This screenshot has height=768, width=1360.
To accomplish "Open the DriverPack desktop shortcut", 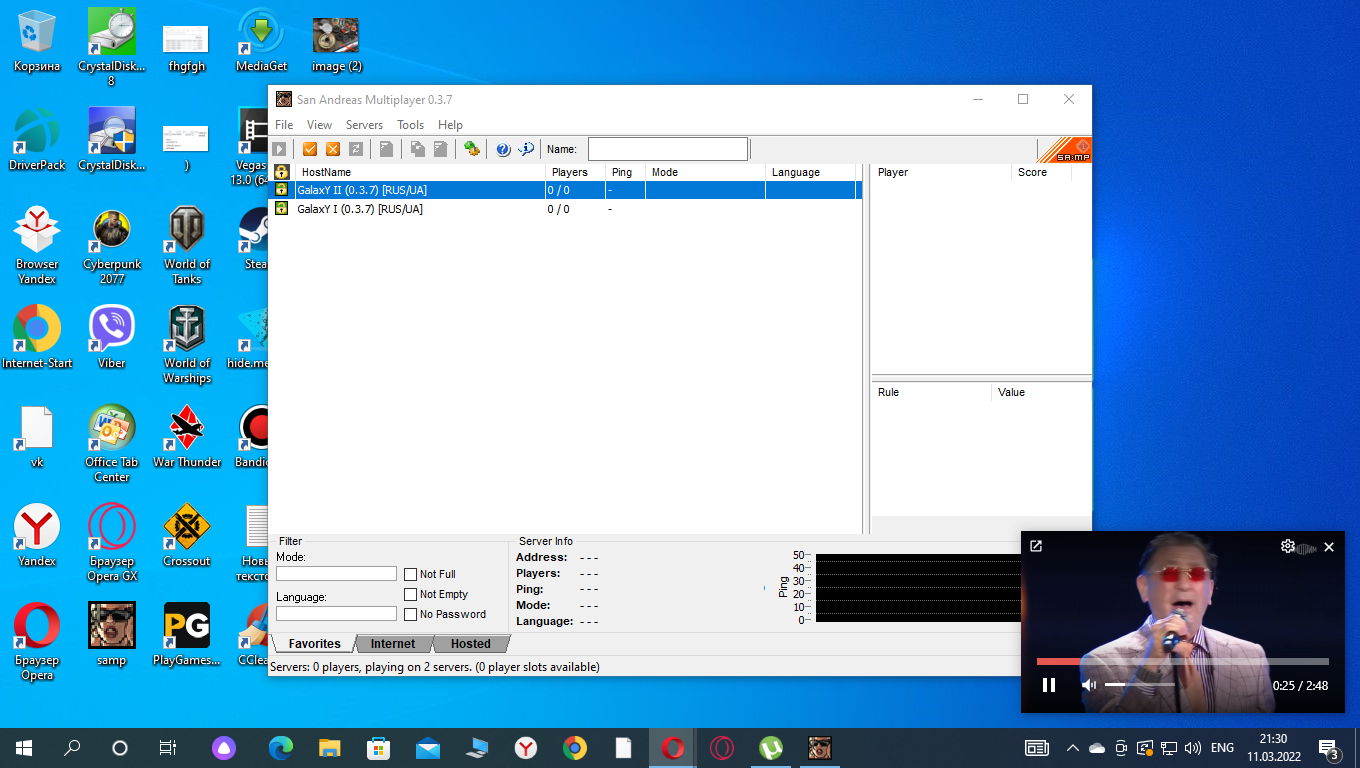I will pyautogui.click(x=37, y=140).
